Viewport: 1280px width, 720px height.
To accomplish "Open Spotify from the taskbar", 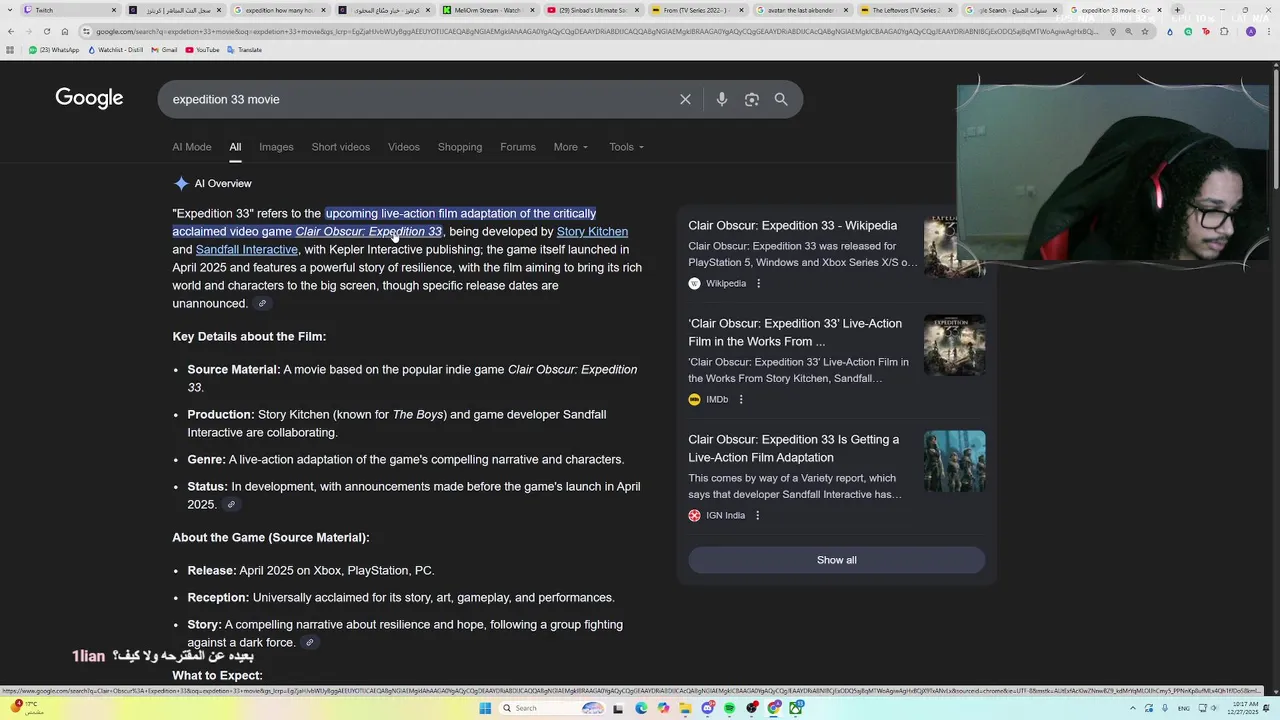I will 729,708.
